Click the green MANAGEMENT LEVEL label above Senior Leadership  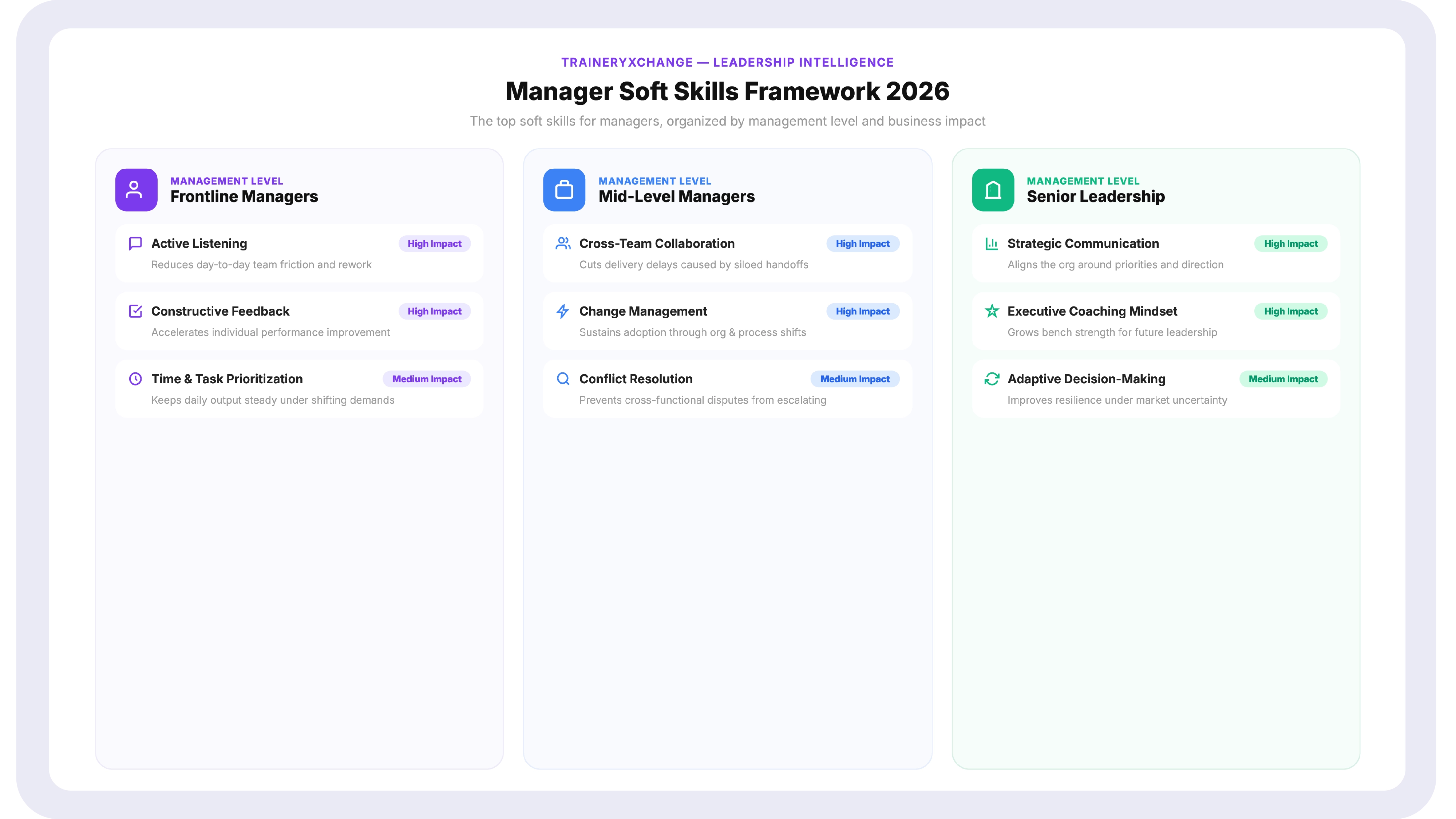1083,181
